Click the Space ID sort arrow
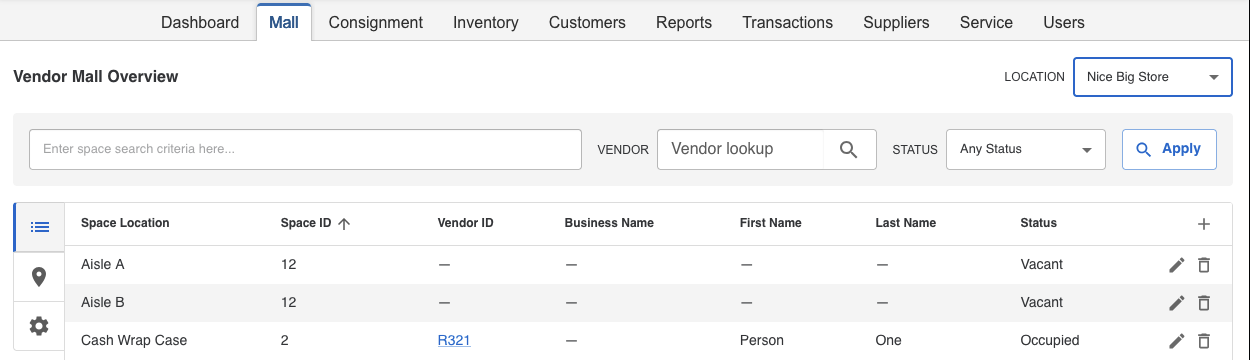The height and width of the screenshot is (360, 1250). pyautogui.click(x=344, y=224)
